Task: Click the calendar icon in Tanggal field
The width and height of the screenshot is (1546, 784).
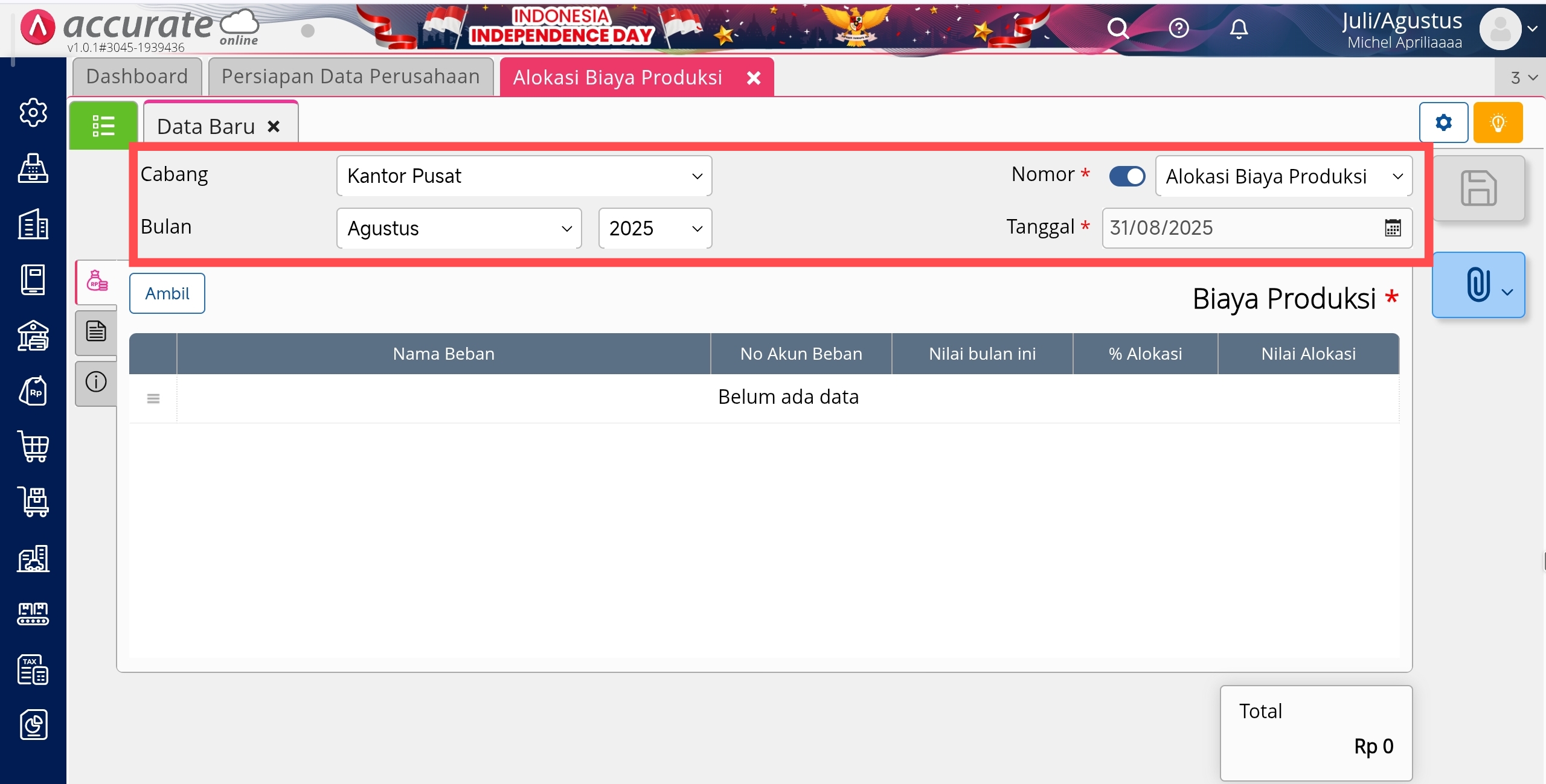Action: (x=1393, y=228)
